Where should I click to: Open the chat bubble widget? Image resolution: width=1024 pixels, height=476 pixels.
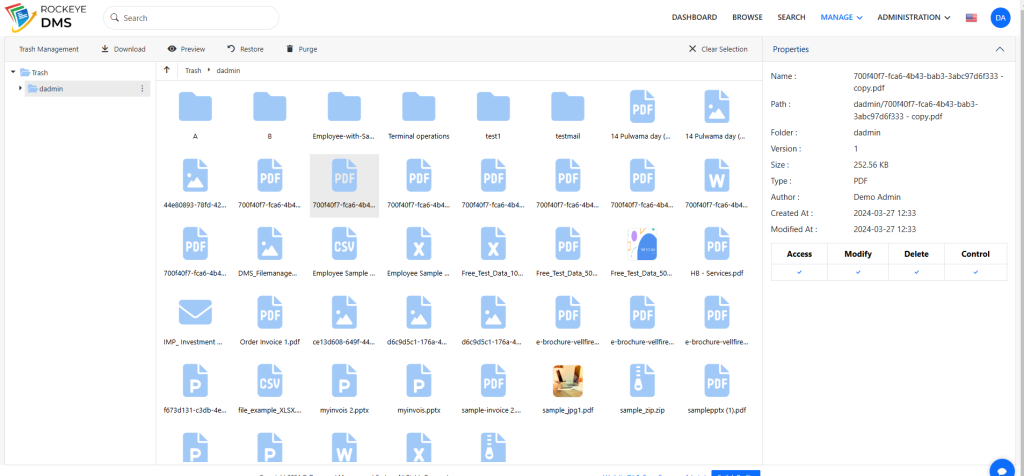click(x=1002, y=469)
